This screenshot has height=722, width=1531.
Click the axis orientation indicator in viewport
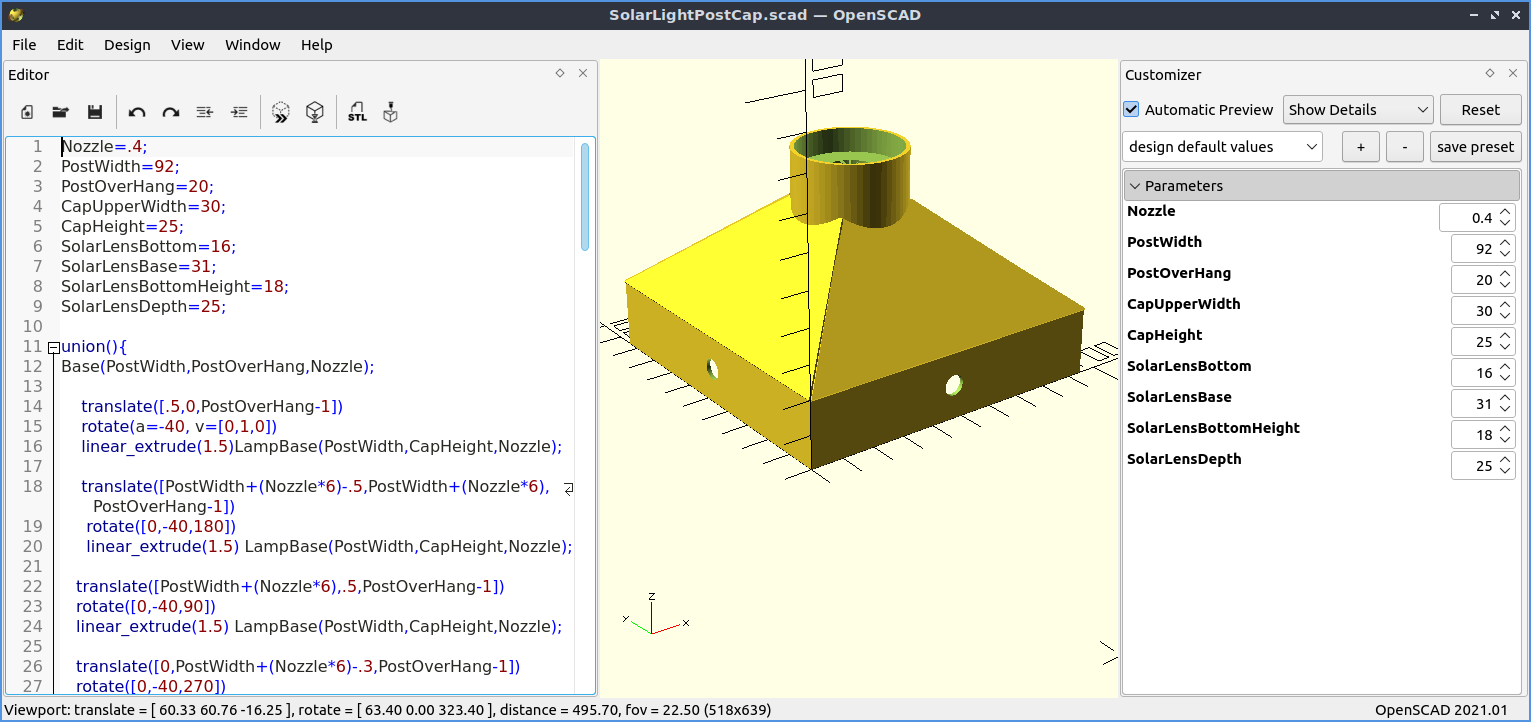point(654,615)
